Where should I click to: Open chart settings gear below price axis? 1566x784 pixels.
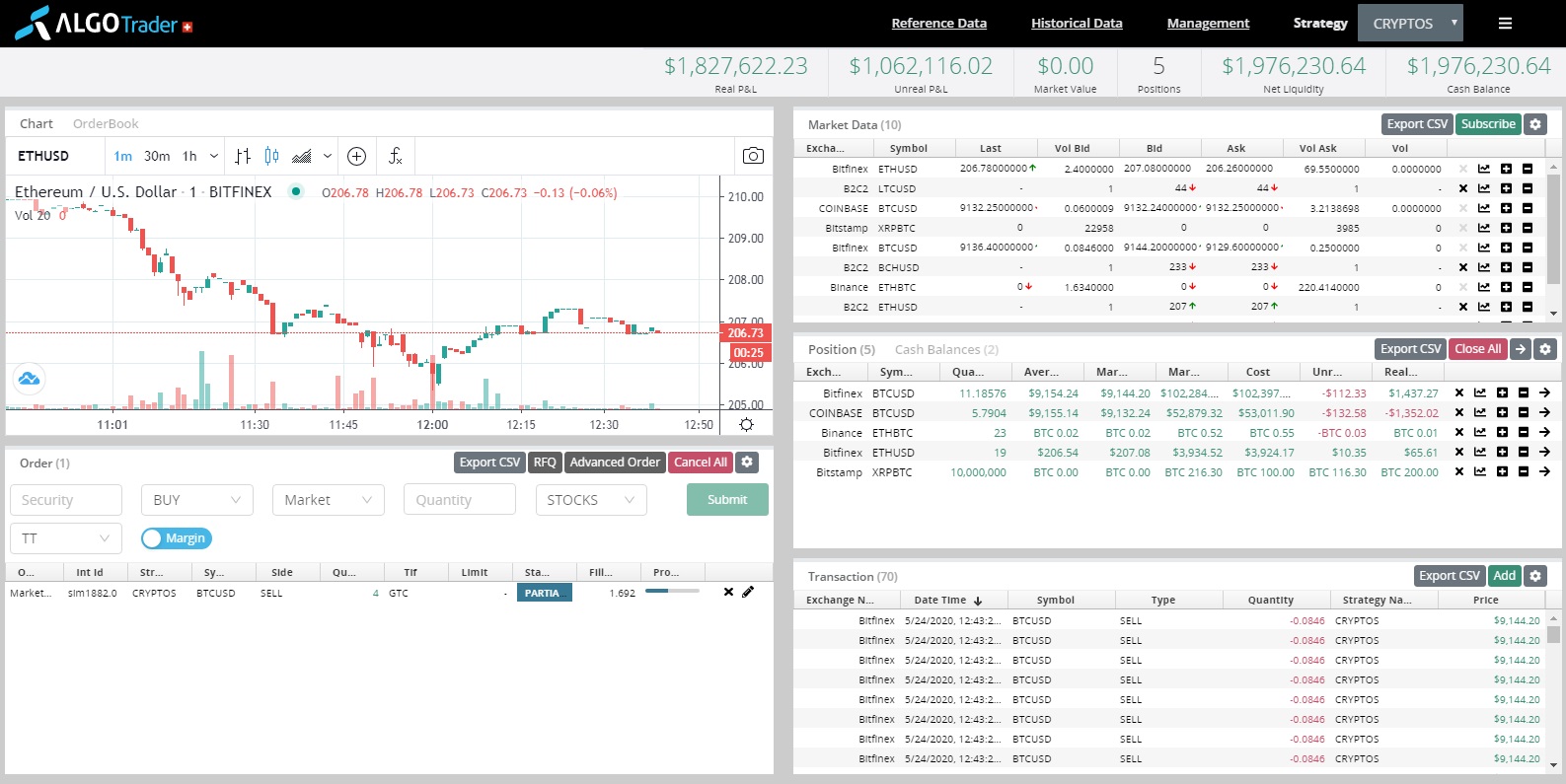(x=746, y=424)
